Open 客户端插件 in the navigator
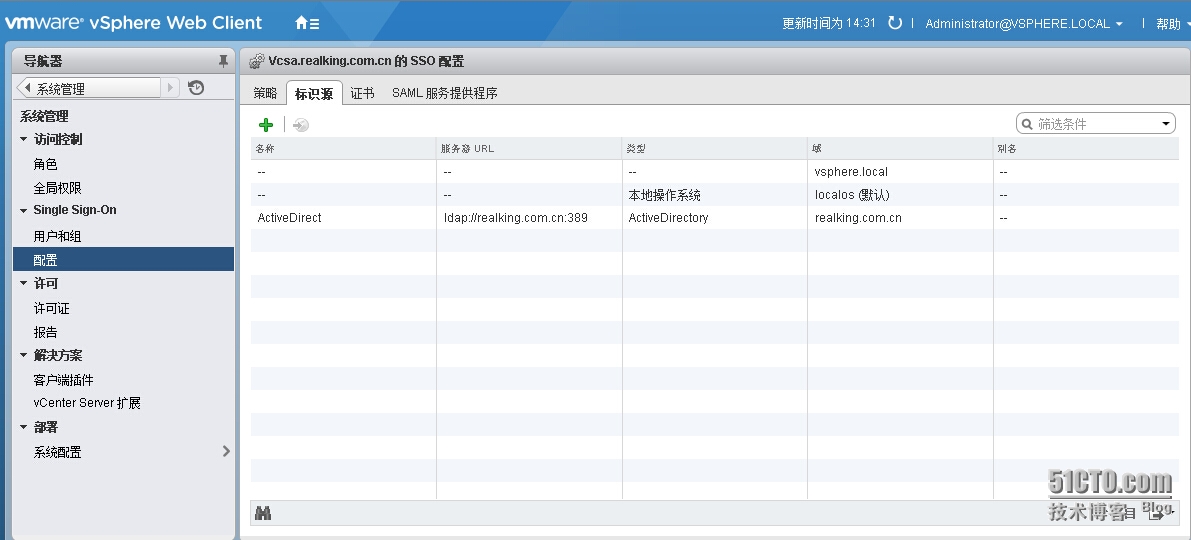This screenshot has height=540, width=1191. [64, 380]
